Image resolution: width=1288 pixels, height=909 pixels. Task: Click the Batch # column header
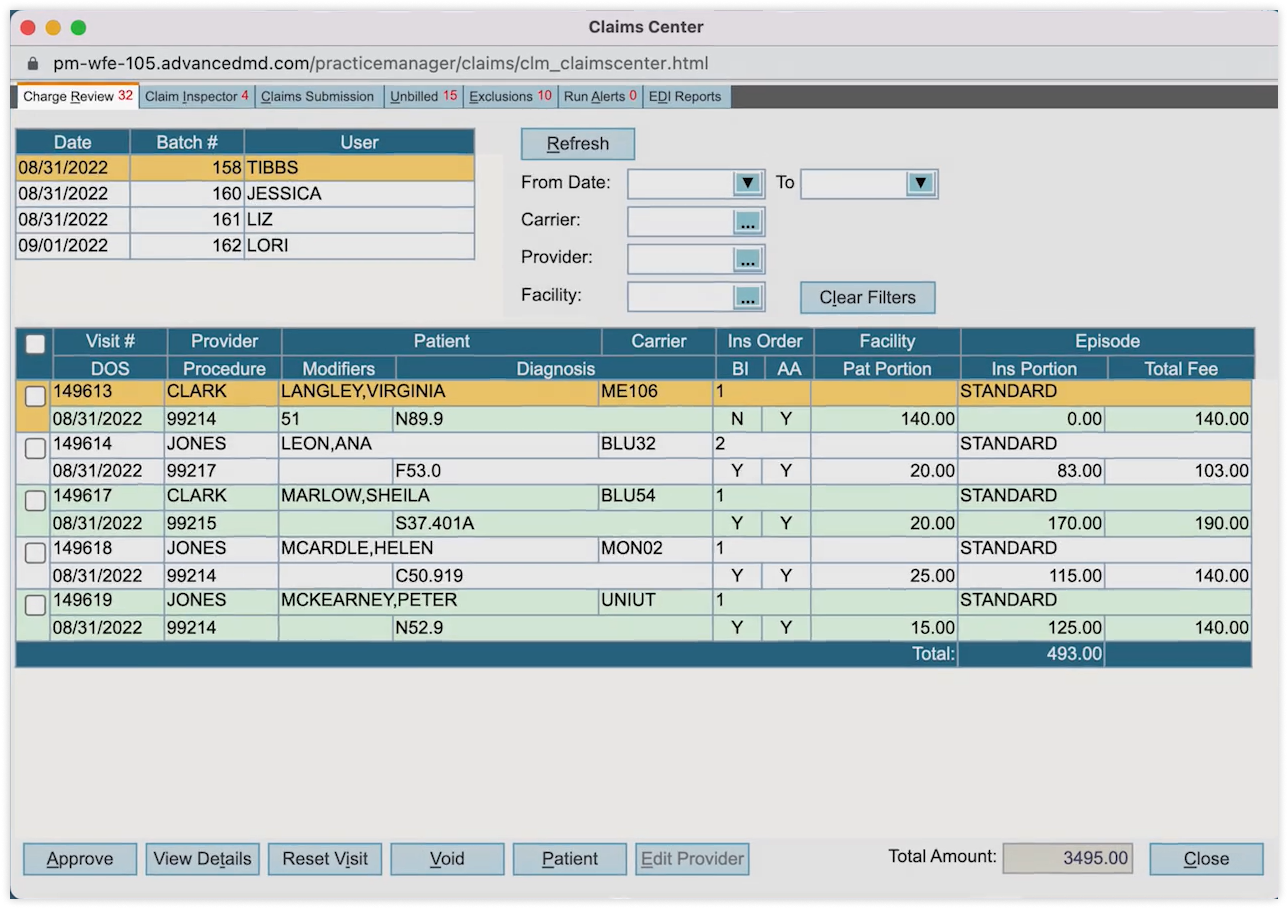click(187, 142)
